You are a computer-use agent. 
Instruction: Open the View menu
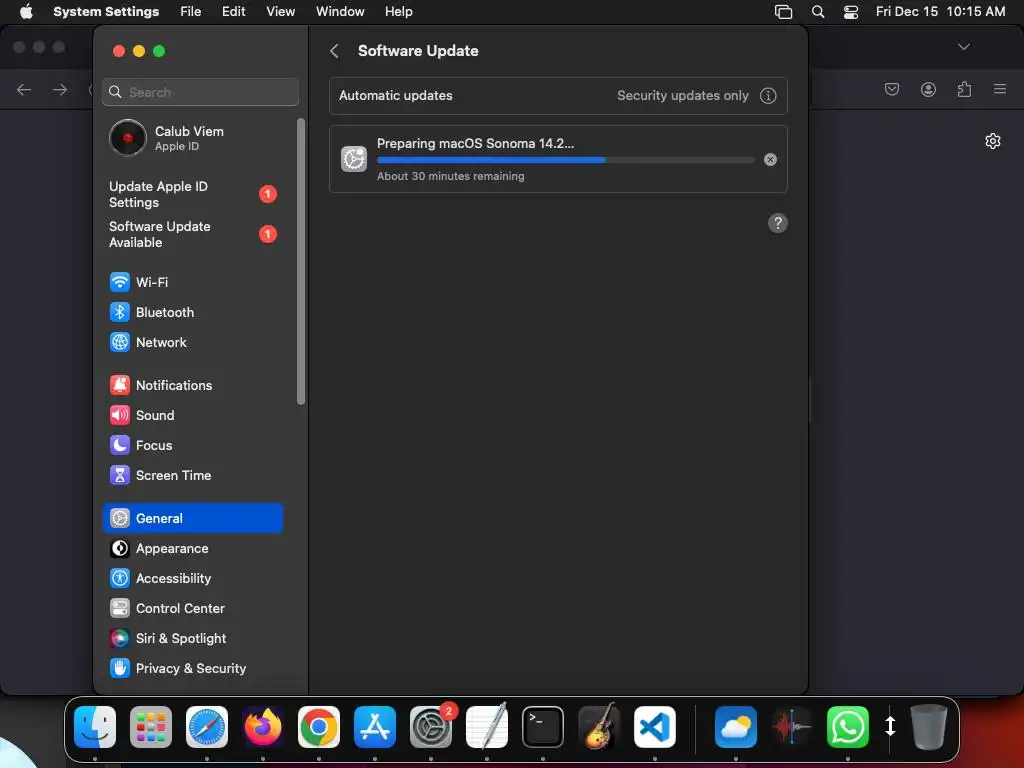[x=280, y=12]
